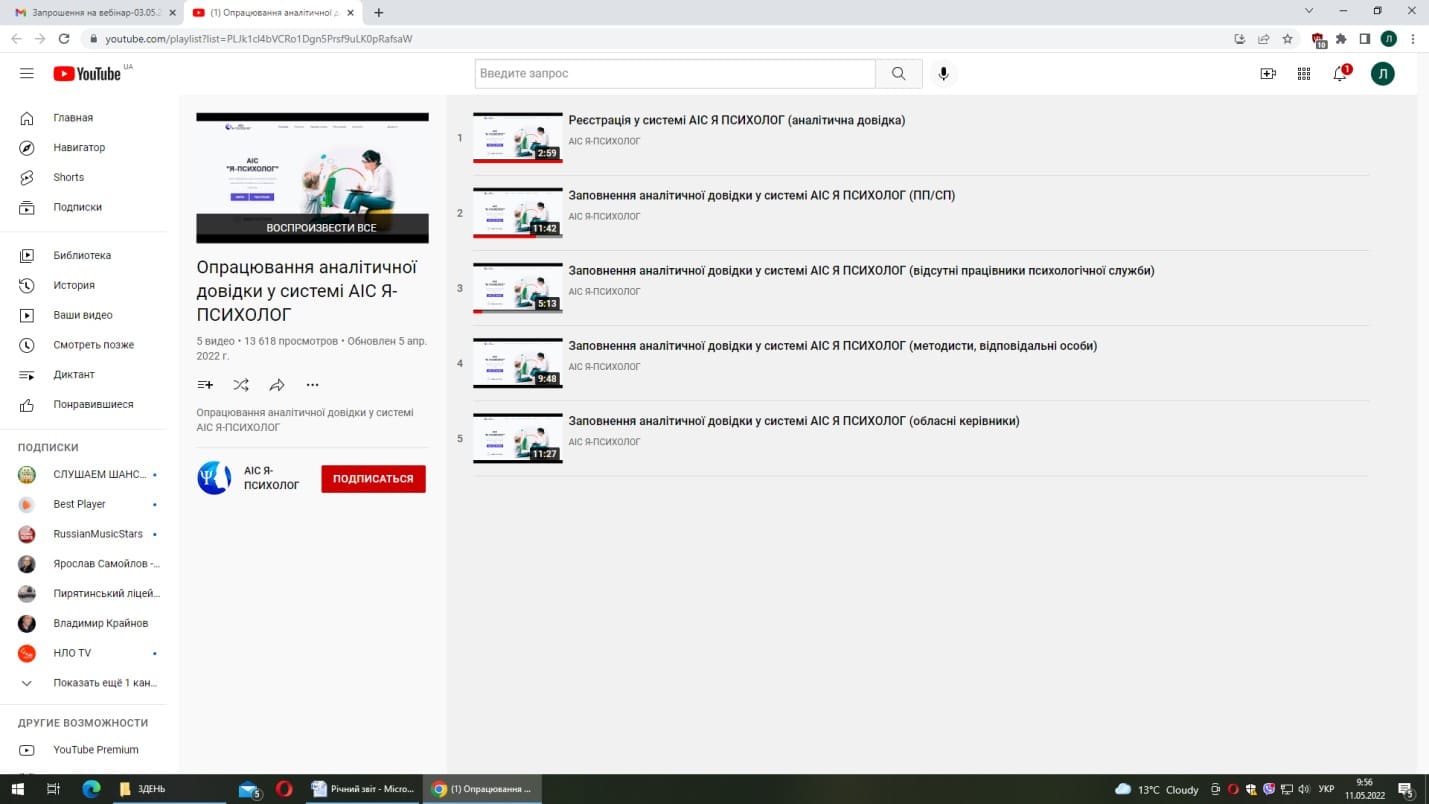The image size is (1429, 804).
Task: Open the Реєстрація у системі video title
Action: (737, 120)
